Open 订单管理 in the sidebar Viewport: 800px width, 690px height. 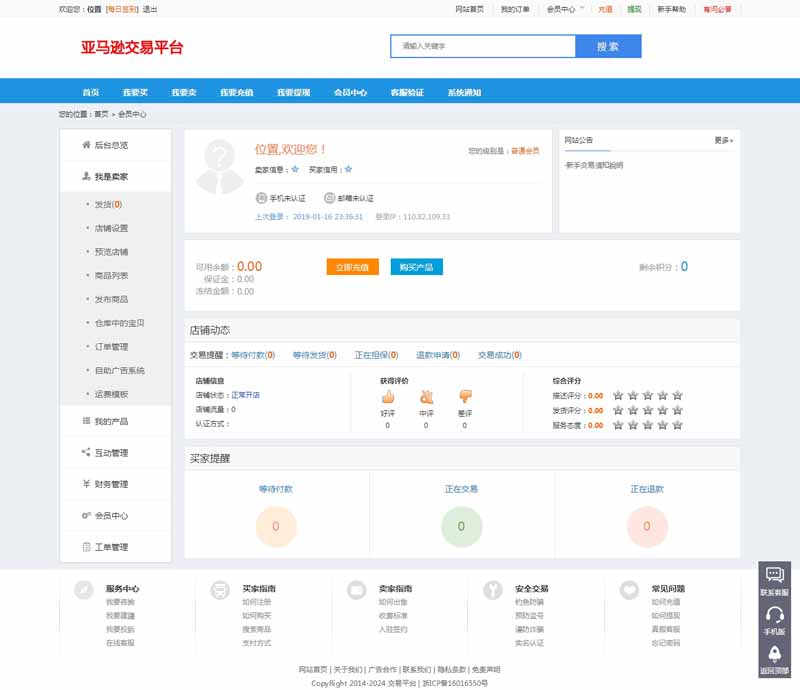[x=111, y=347]
